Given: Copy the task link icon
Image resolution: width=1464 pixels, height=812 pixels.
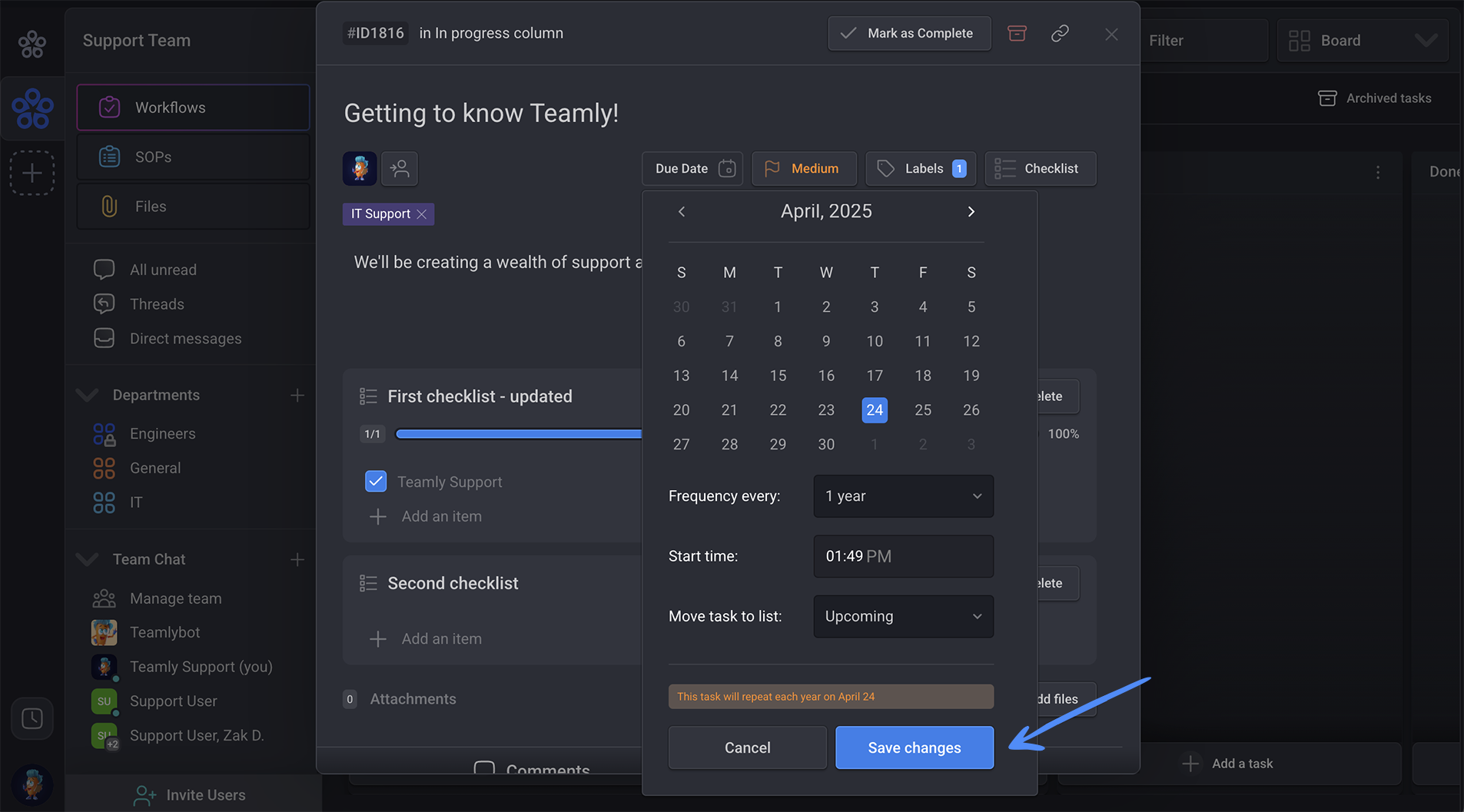Looking at the screenshot, I should click(x=1060, y=33).
